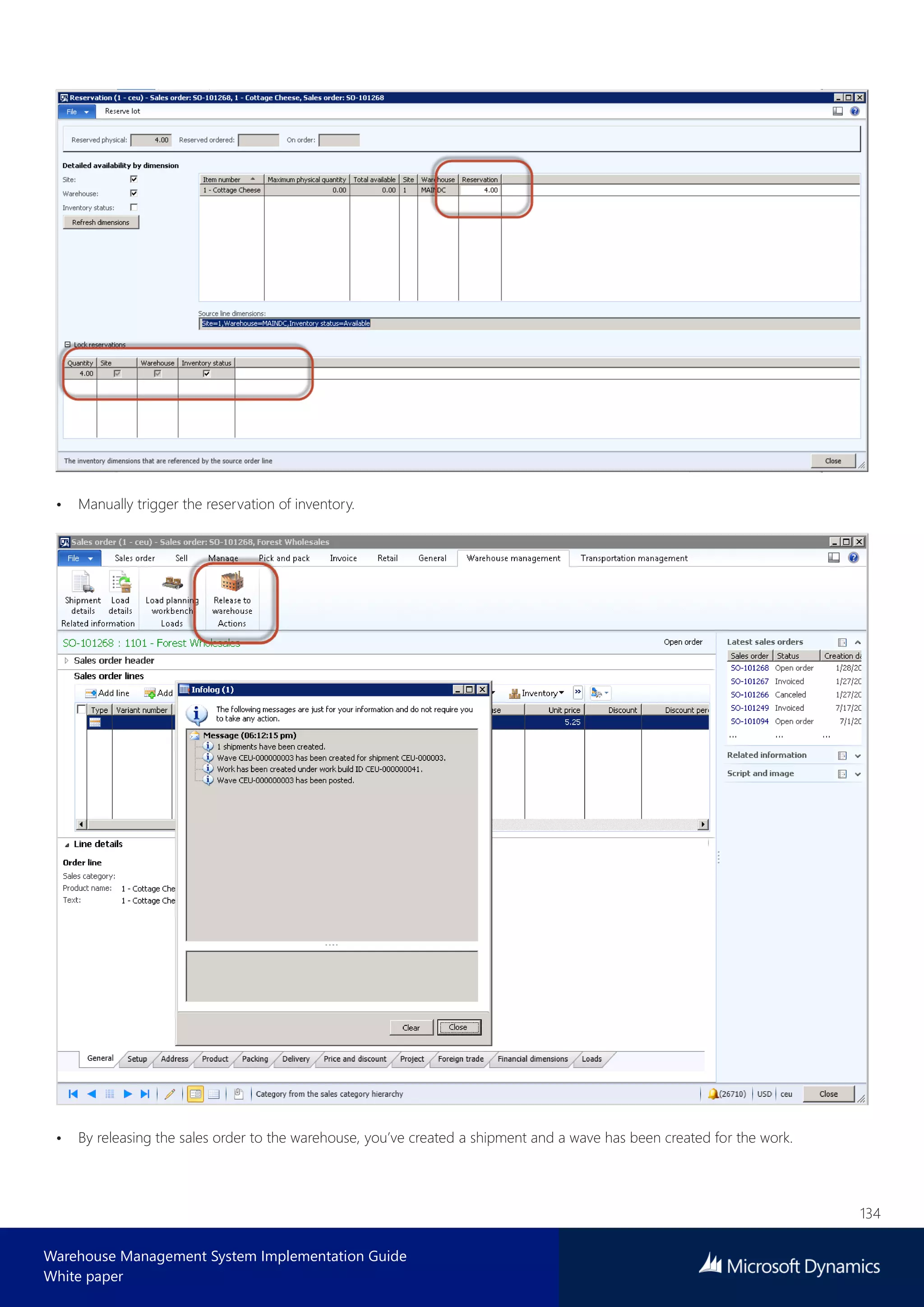The height and width of the screenshot is (1307, 924).
Task: Open Help icon in Reservation window
Action: (855, 111)
